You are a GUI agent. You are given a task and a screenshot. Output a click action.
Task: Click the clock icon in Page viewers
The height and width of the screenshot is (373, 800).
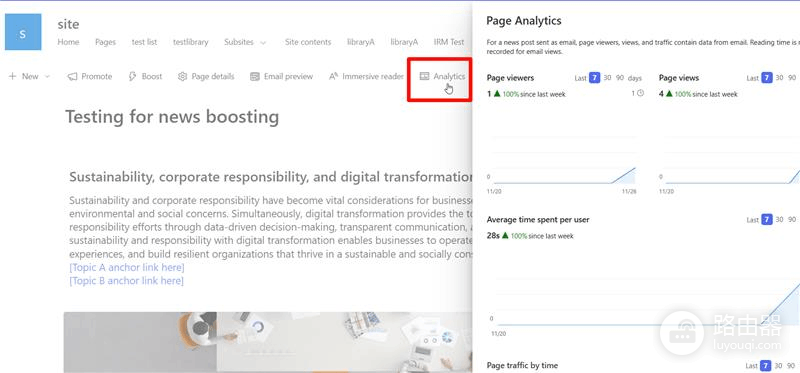pos(641,93)
